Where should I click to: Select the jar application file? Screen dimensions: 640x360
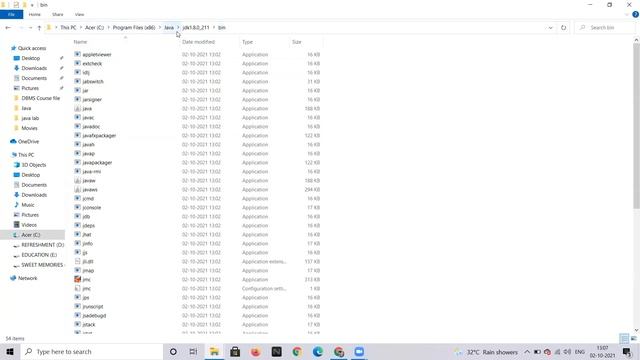tap(85, 90)
